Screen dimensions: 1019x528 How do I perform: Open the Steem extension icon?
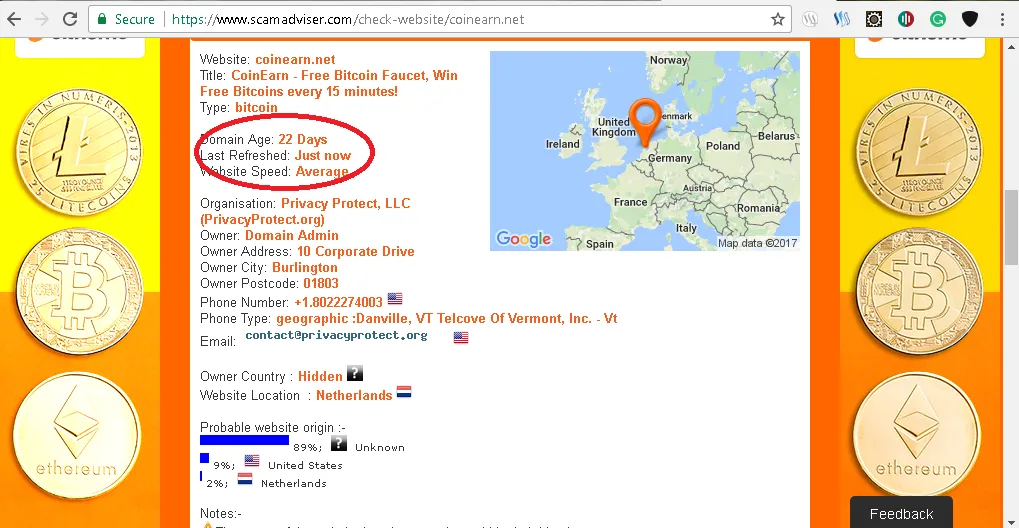tap(842, 19)
